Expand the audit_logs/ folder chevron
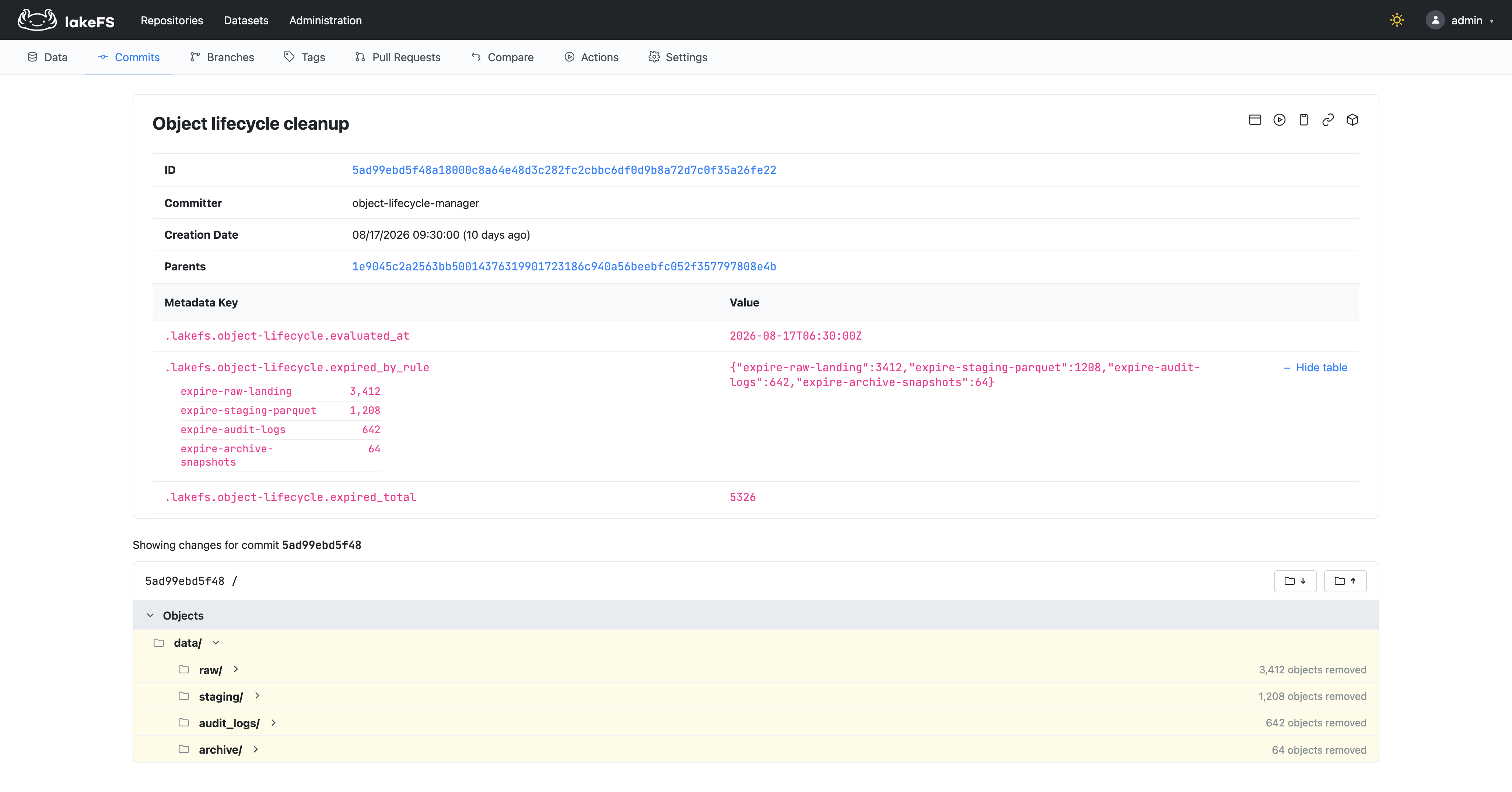This screenshot has height=792, width=1512. tap(273, 723)
